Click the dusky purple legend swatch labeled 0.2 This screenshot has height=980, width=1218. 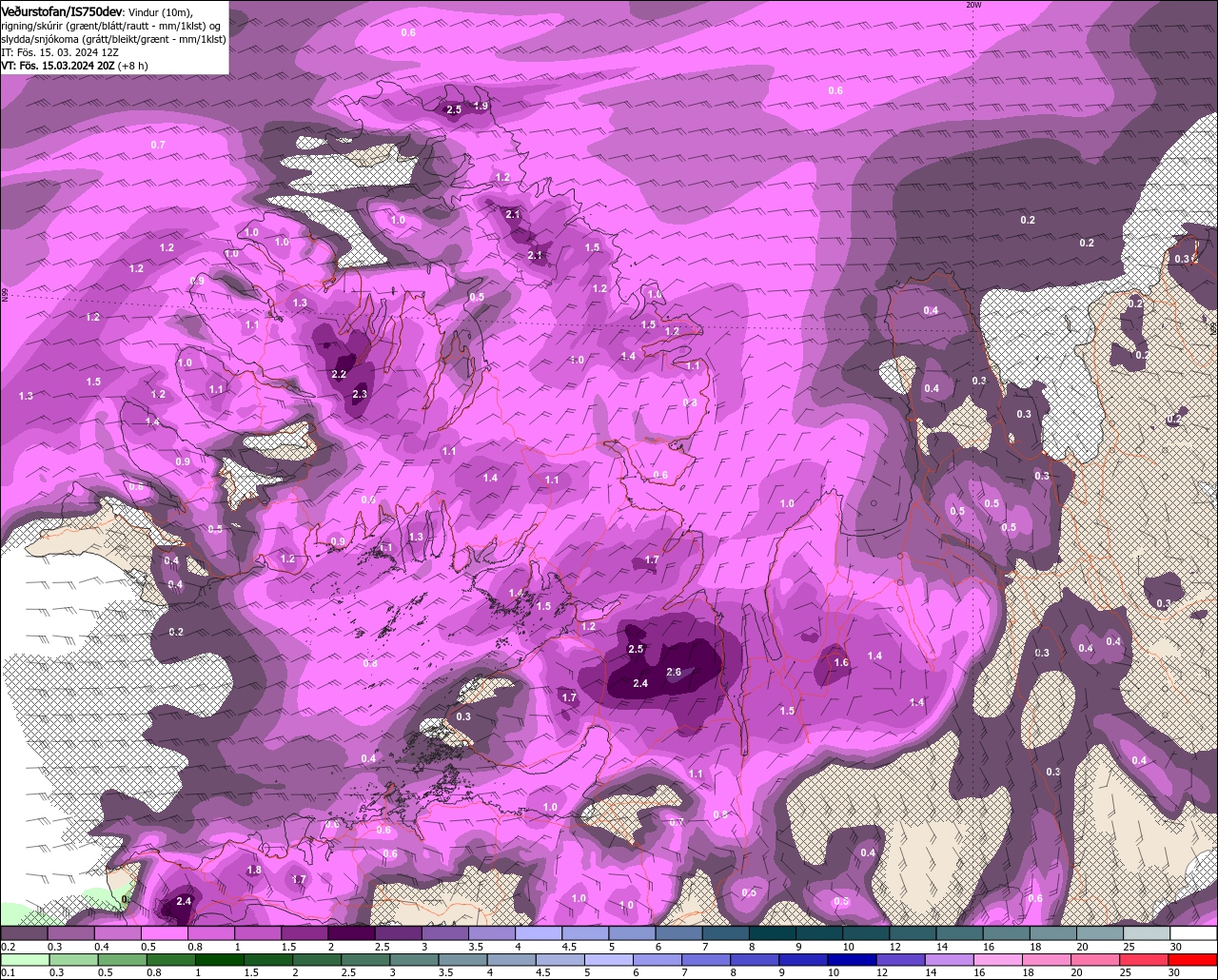23,933
